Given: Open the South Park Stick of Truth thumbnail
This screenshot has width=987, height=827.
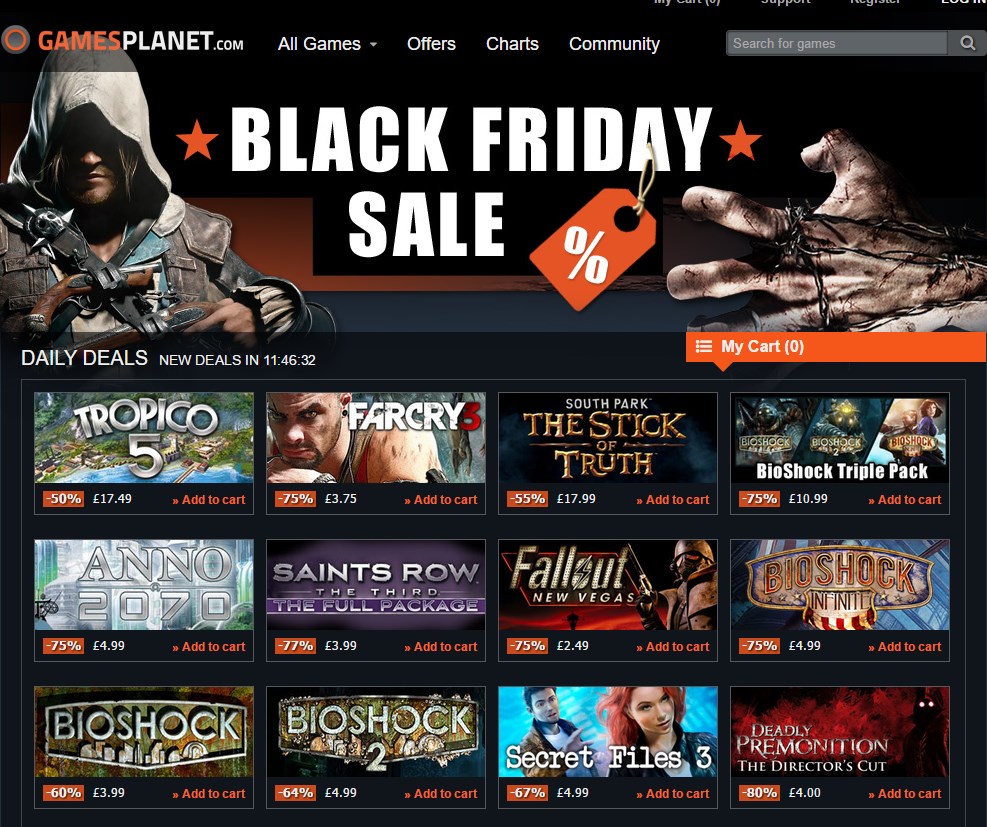Looking at the screenshot, I should pos(607,438).
